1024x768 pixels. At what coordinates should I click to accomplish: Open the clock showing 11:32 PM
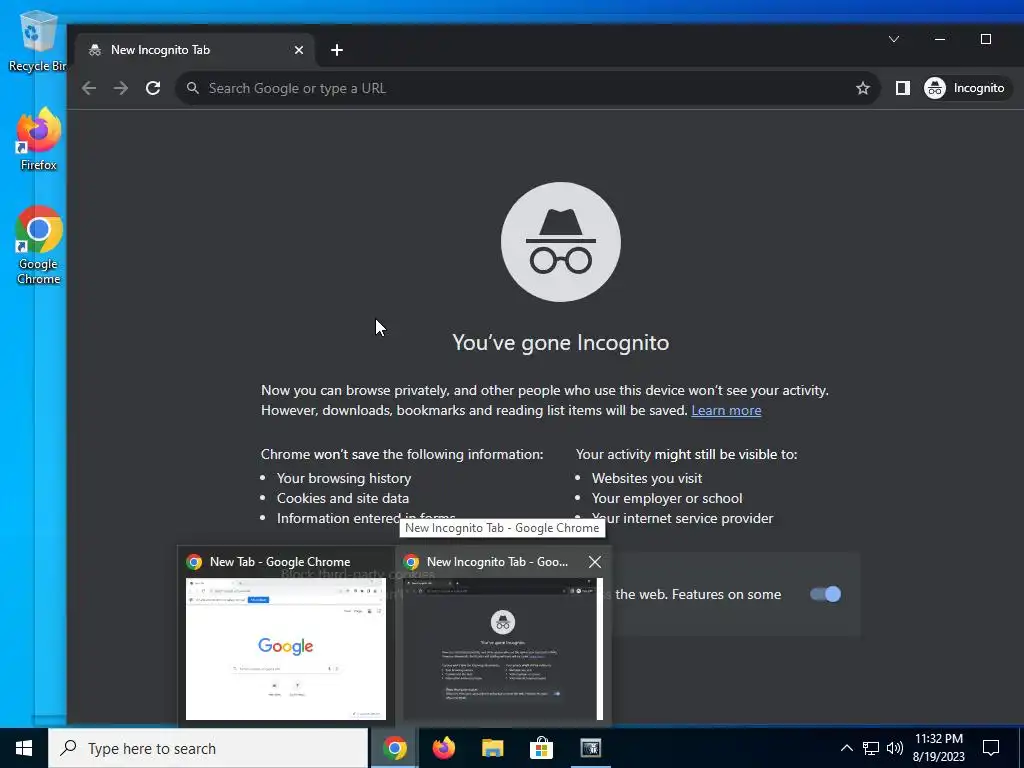pyautogui.click(x=938, y=748)
